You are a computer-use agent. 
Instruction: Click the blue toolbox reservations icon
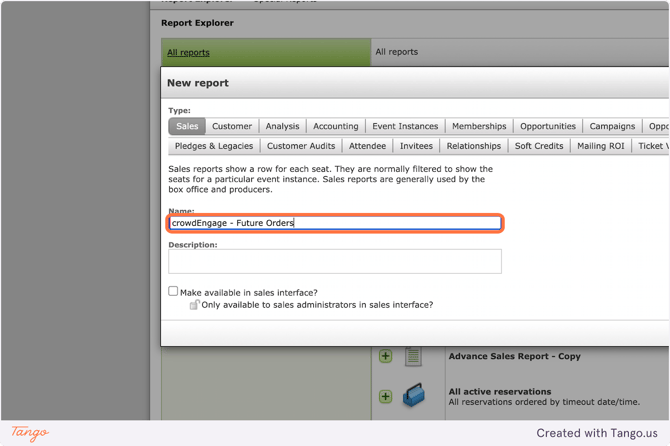pyautogui.click(x=413, y=396)
